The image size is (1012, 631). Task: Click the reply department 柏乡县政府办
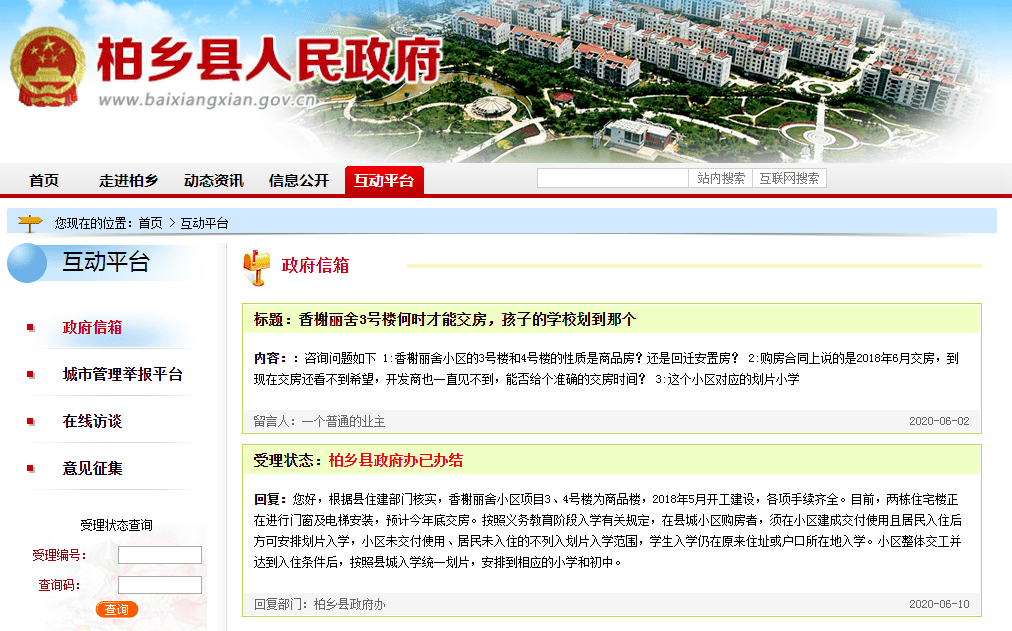(x=349, y=605)
